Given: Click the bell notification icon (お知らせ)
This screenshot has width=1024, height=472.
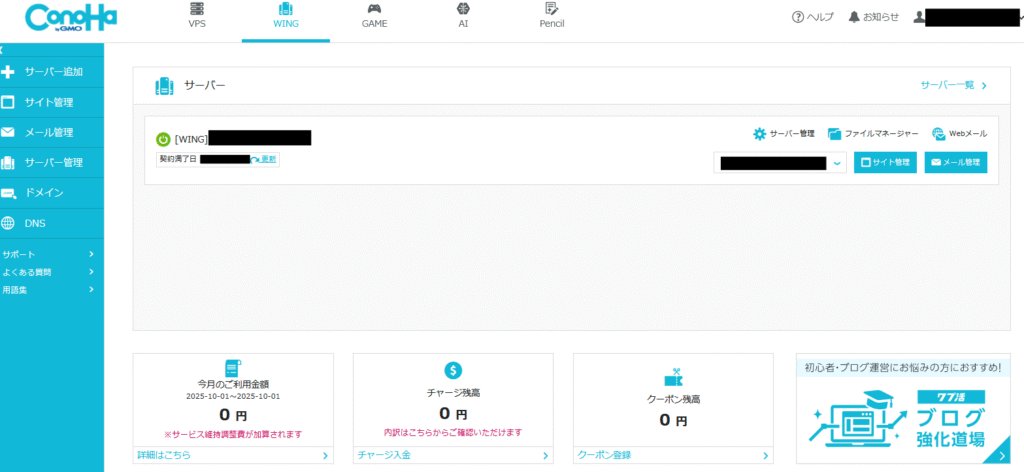Looking at the screenshot, I should tap(853, 17).
